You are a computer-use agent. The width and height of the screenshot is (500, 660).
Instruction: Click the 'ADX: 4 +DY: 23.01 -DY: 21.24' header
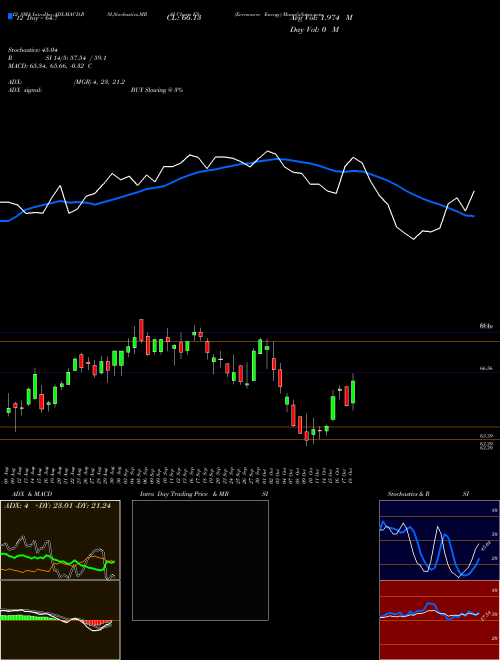tap(57, 506)
